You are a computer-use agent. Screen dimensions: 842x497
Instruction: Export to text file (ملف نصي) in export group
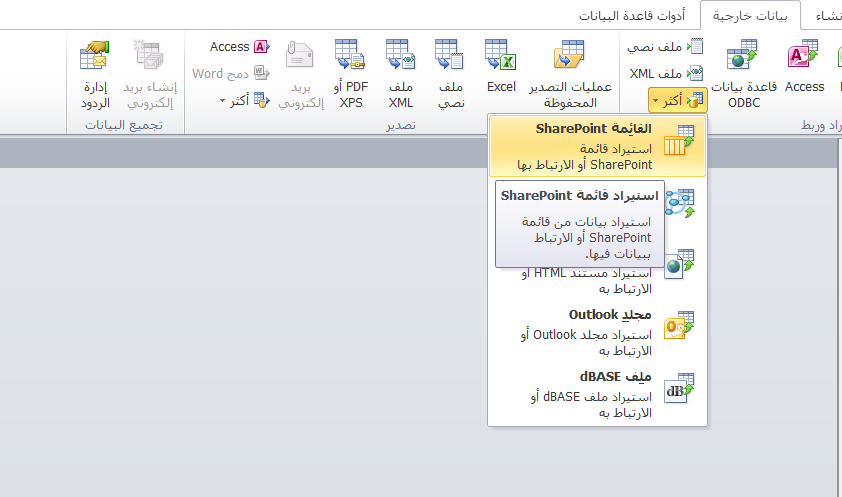[x=450, y=74]
